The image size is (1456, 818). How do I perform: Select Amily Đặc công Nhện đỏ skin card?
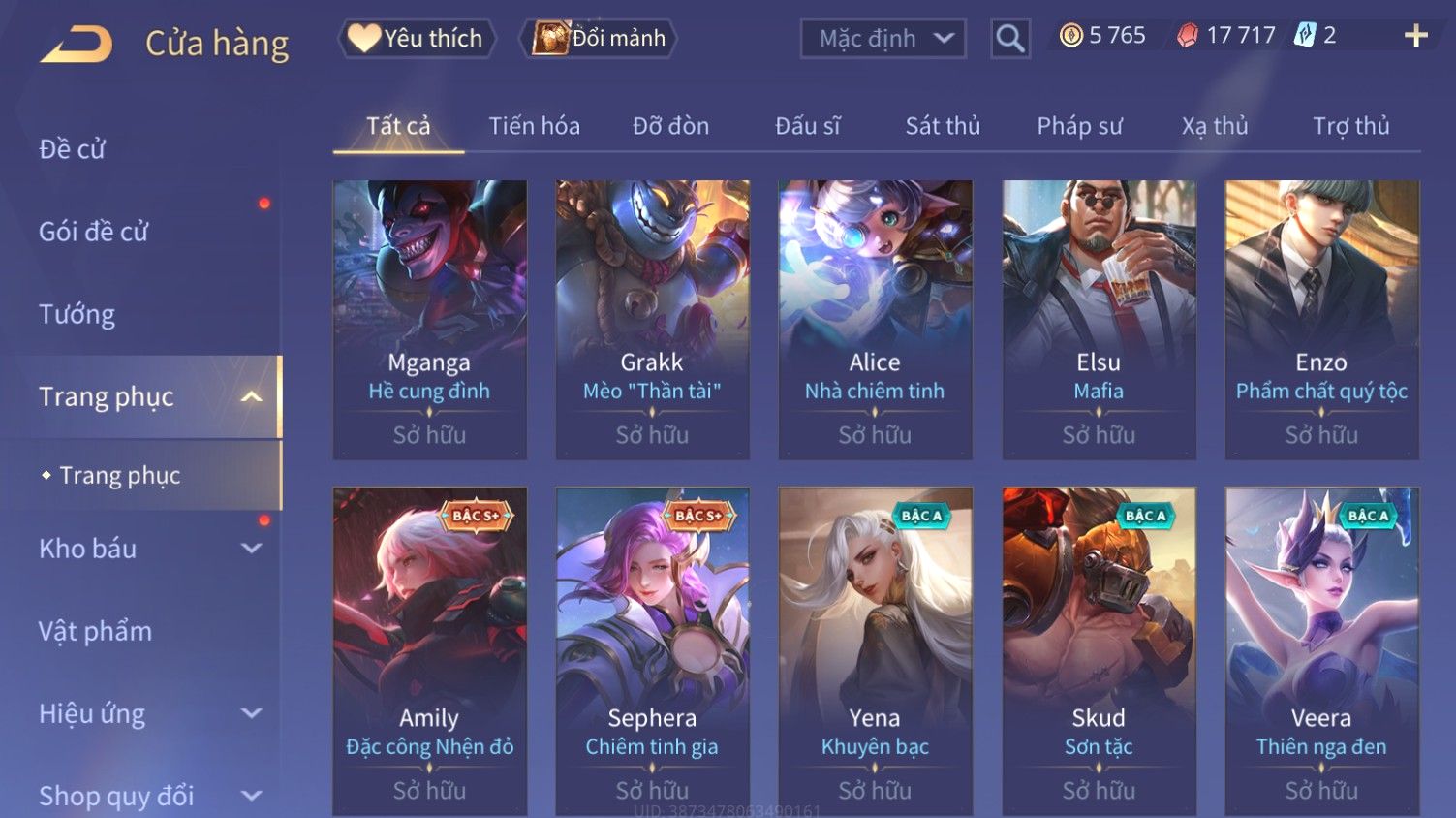(429, 651)
